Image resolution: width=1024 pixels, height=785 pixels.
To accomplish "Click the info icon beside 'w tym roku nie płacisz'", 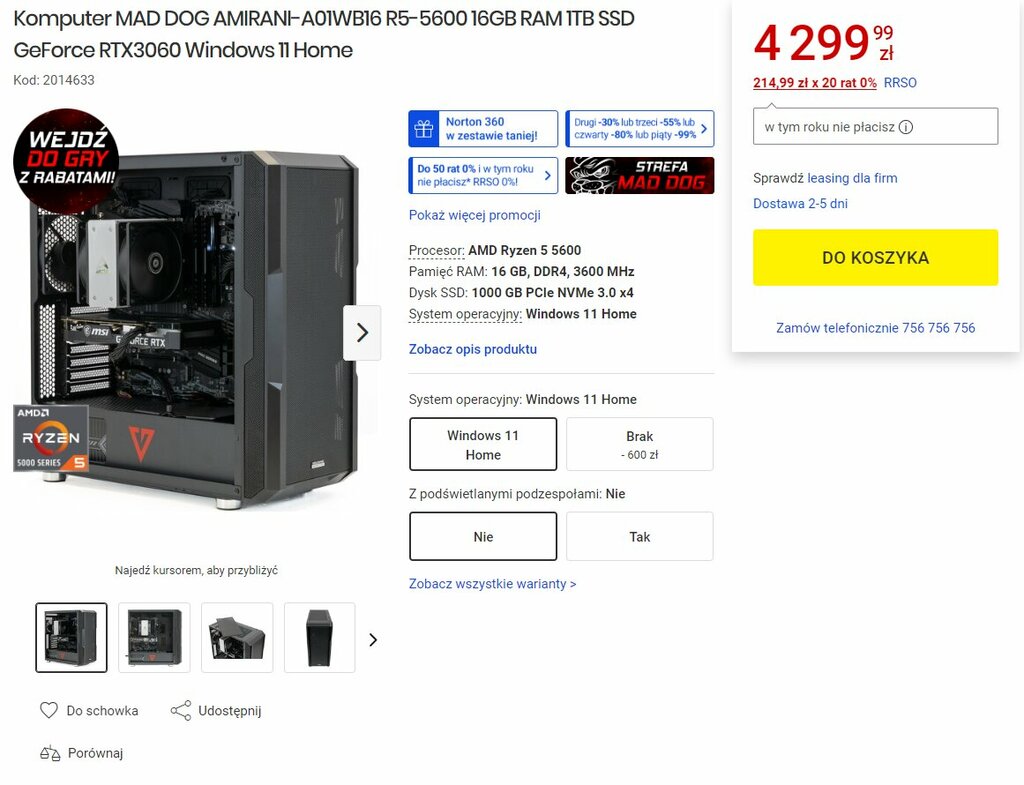I will click(x=906, y=127).
